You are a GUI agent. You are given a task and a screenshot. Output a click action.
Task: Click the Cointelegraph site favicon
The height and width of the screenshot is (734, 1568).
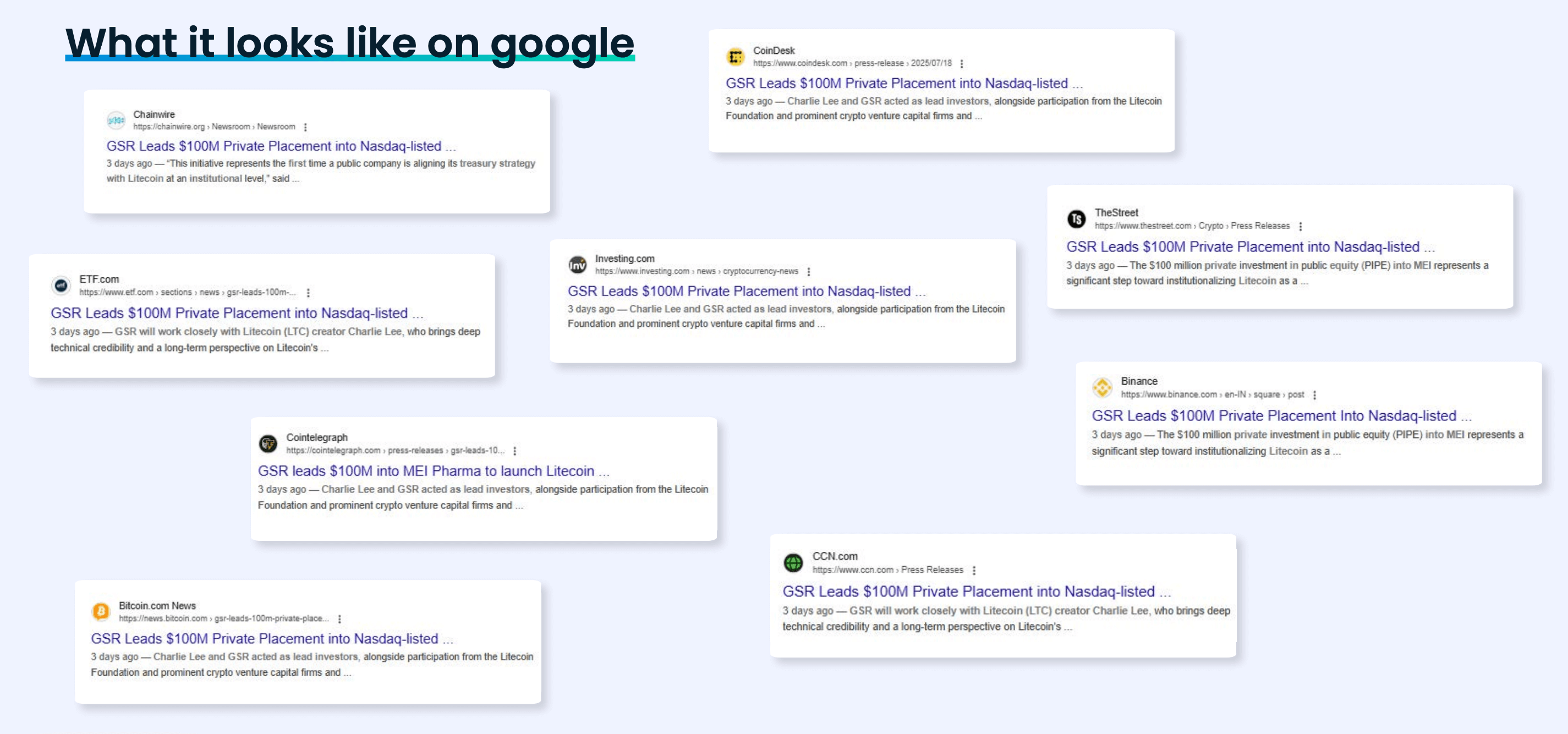click(x=268, y=443)
